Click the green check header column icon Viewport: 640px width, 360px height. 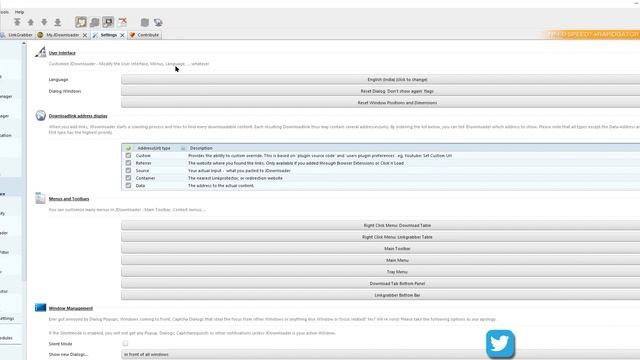coord(128,148)
